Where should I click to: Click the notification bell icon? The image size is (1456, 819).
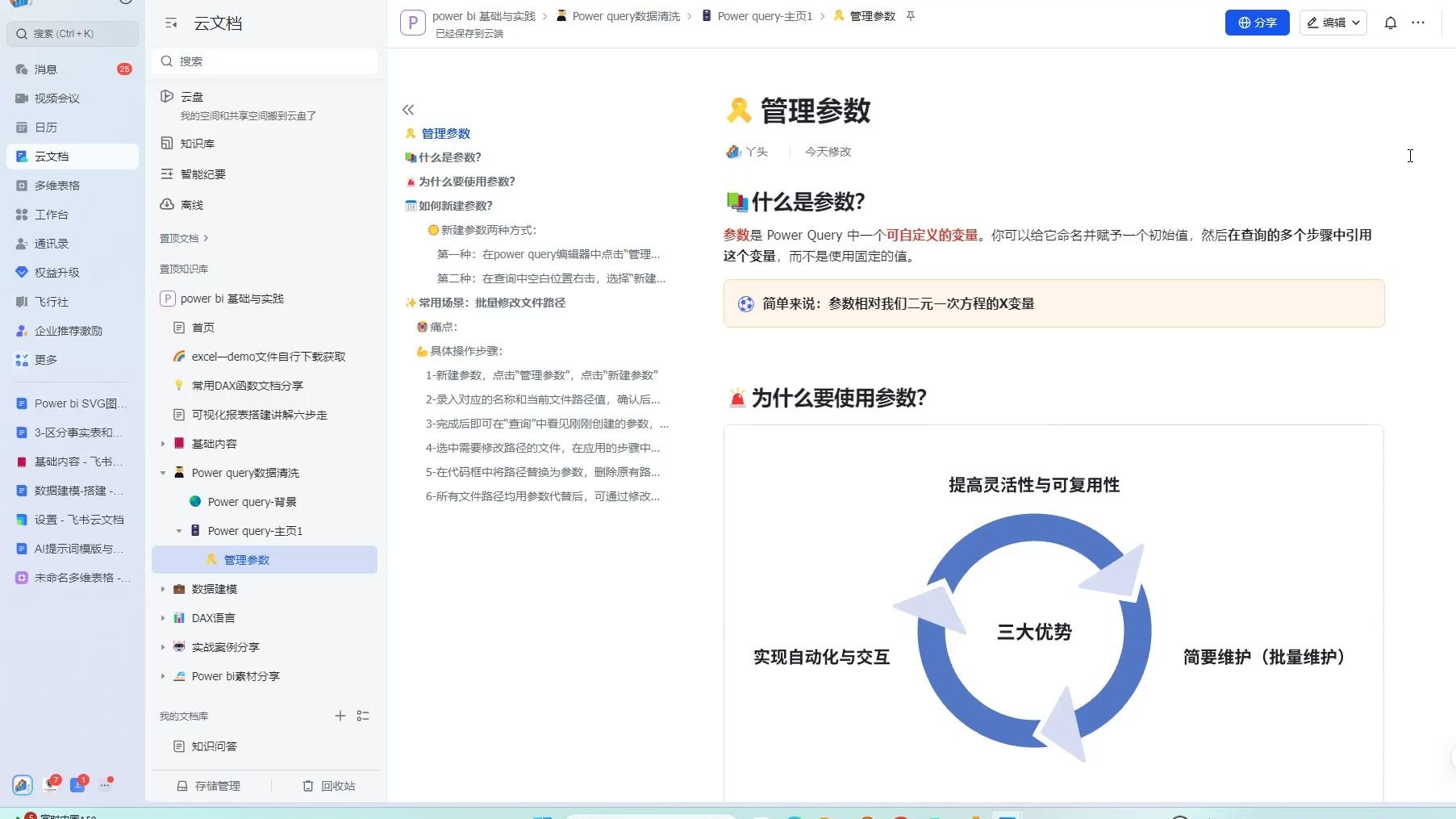[1390, 23]
